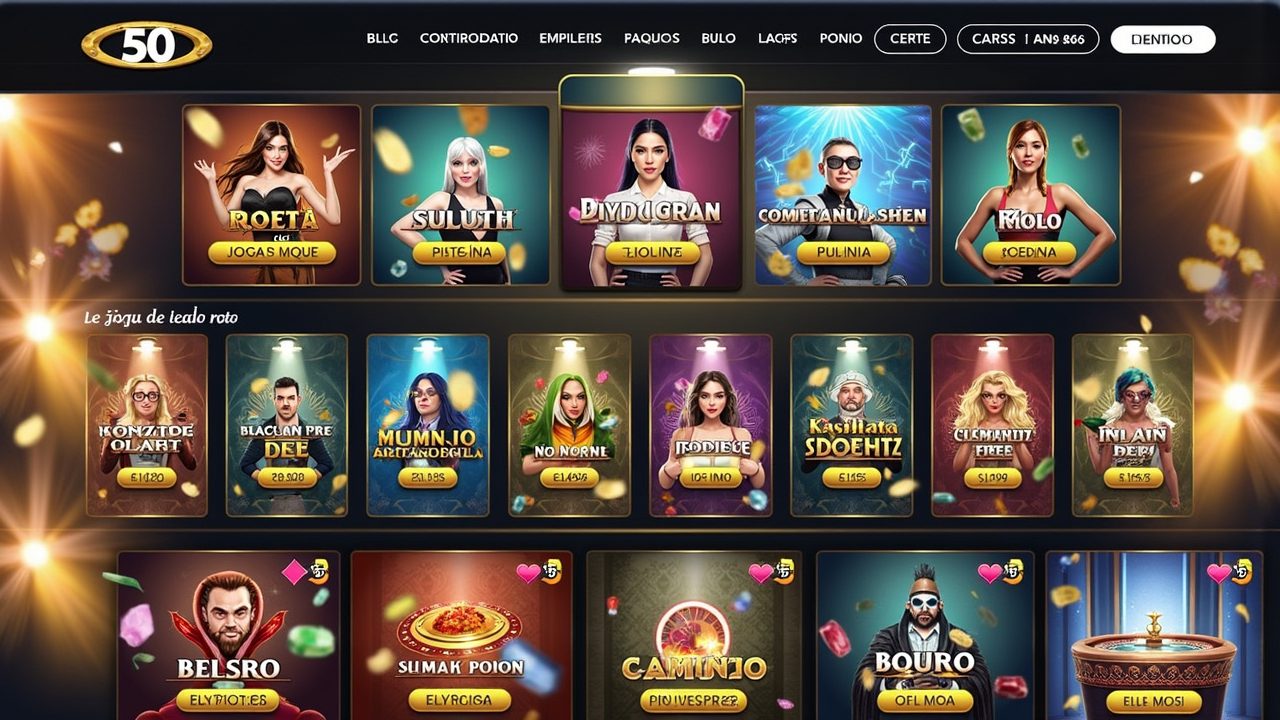Click the heart icon on SUMAK POION card
This screenshot has width=1280, height=720.
point(527,573)
